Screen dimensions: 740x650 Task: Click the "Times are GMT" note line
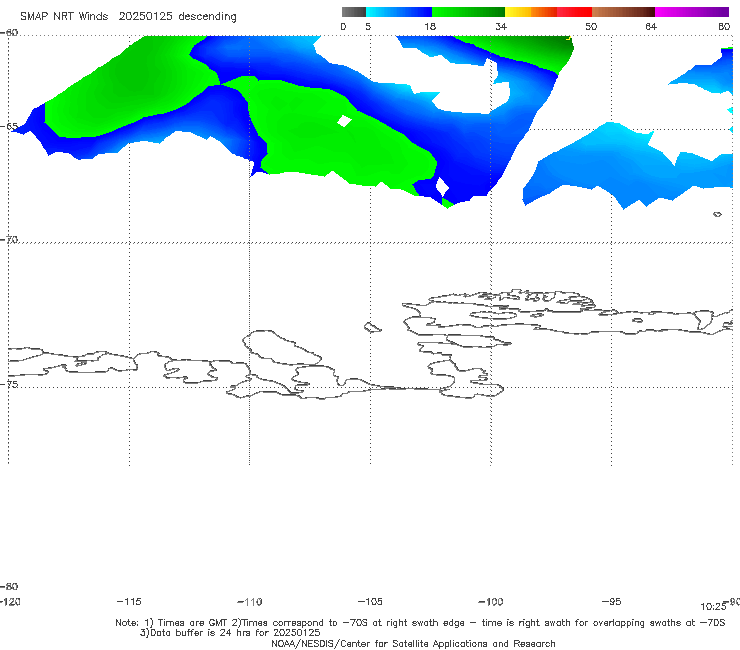coord(420,623)
